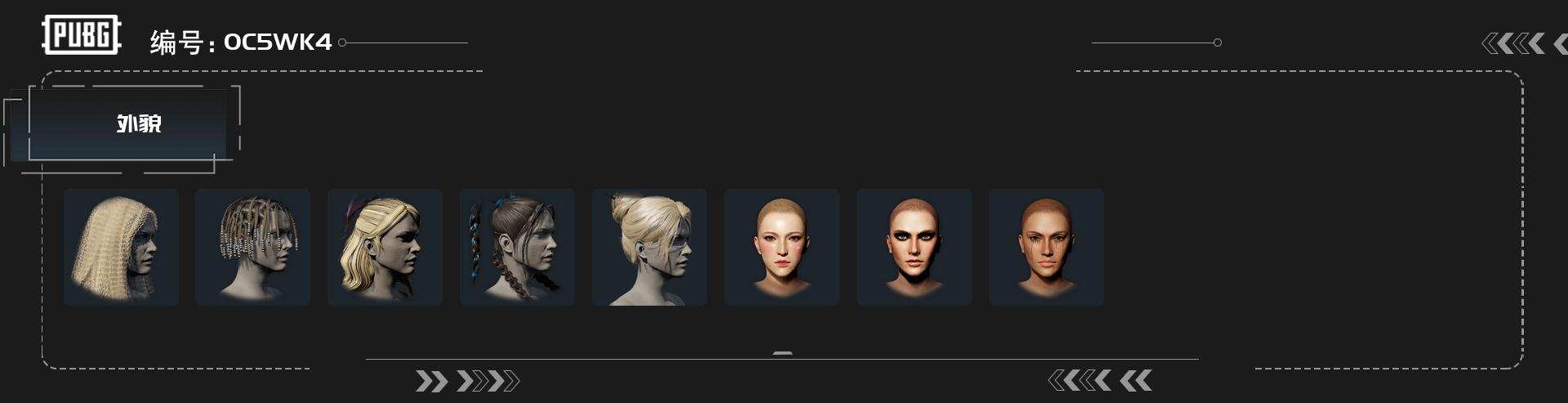Click the small handle above bottom divider

[x=782, y=354]
